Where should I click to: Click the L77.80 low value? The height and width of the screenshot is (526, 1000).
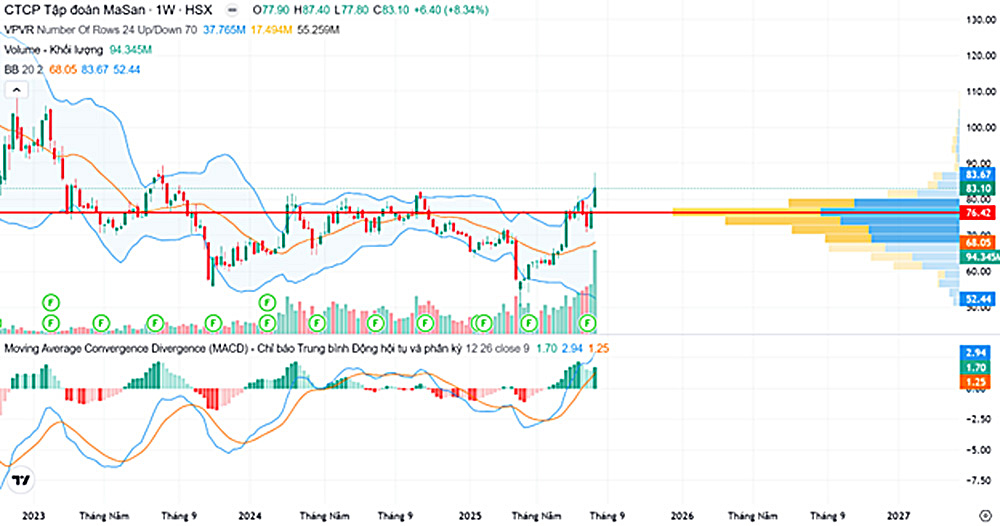(352, 10)
